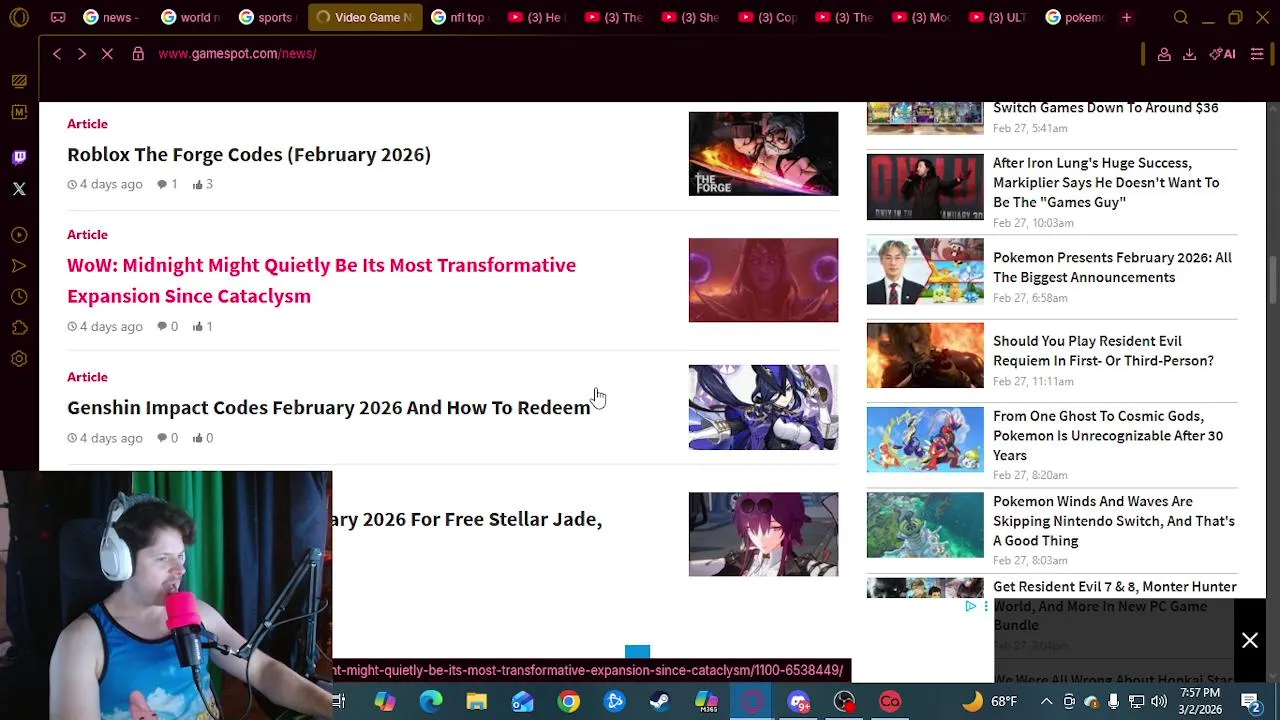Open the sidebar player icon
Image resolution: width=1280 pixels, height=720 pixels.
pyautogui.click(x=19, y=235)
